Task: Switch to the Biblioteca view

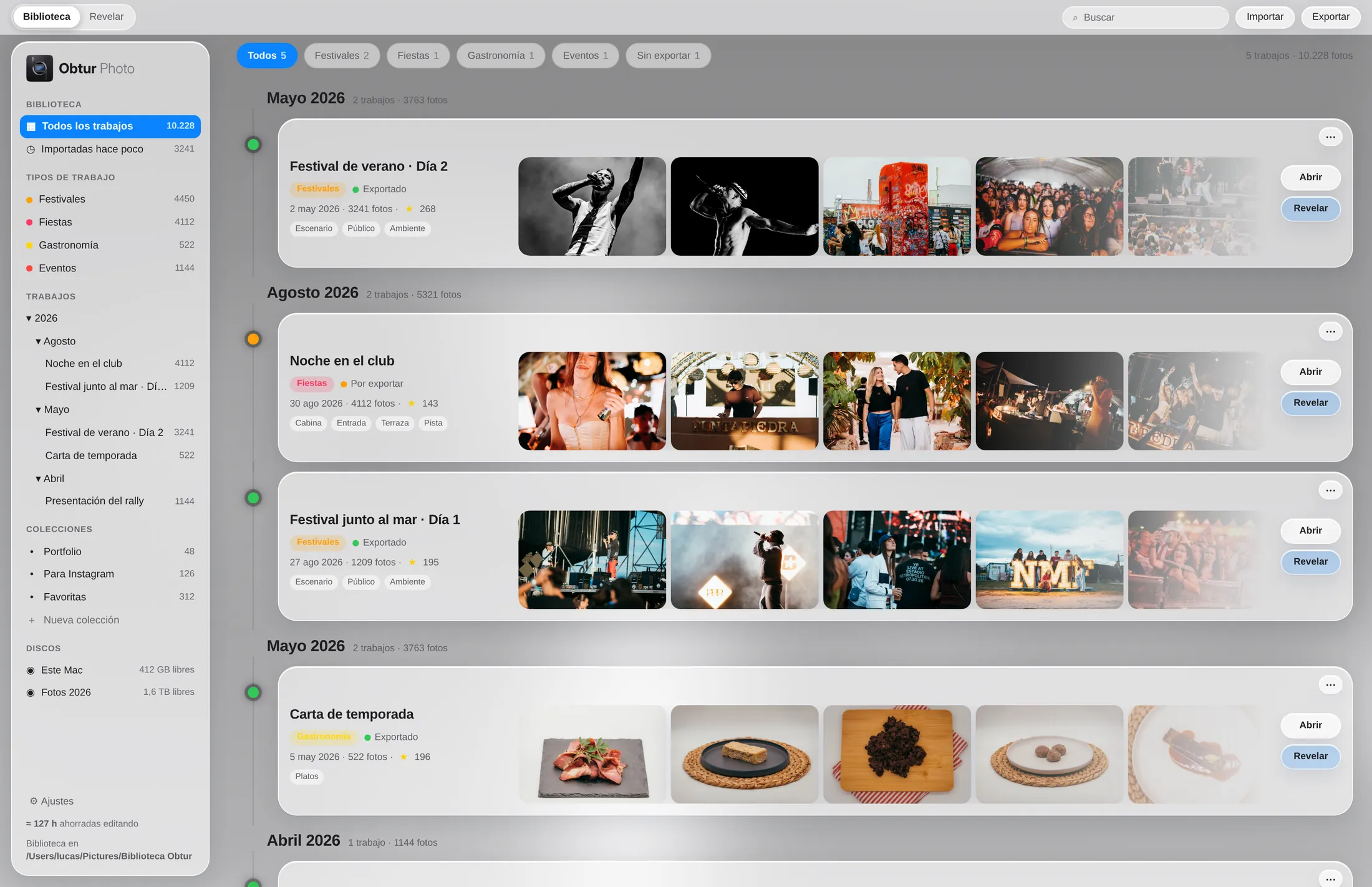Action: (47, 17)
